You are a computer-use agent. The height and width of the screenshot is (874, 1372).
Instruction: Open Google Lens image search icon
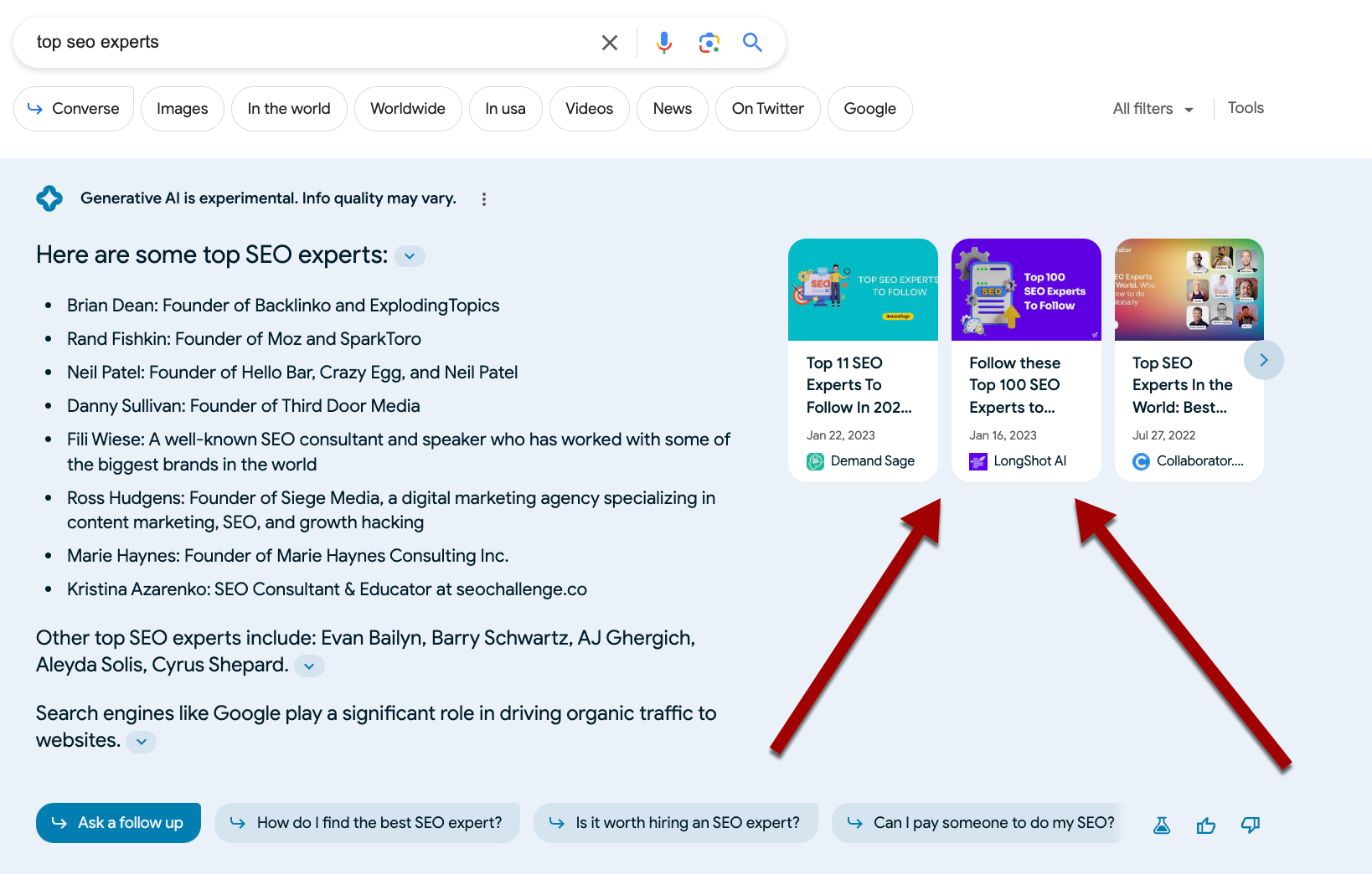[709, 43]
